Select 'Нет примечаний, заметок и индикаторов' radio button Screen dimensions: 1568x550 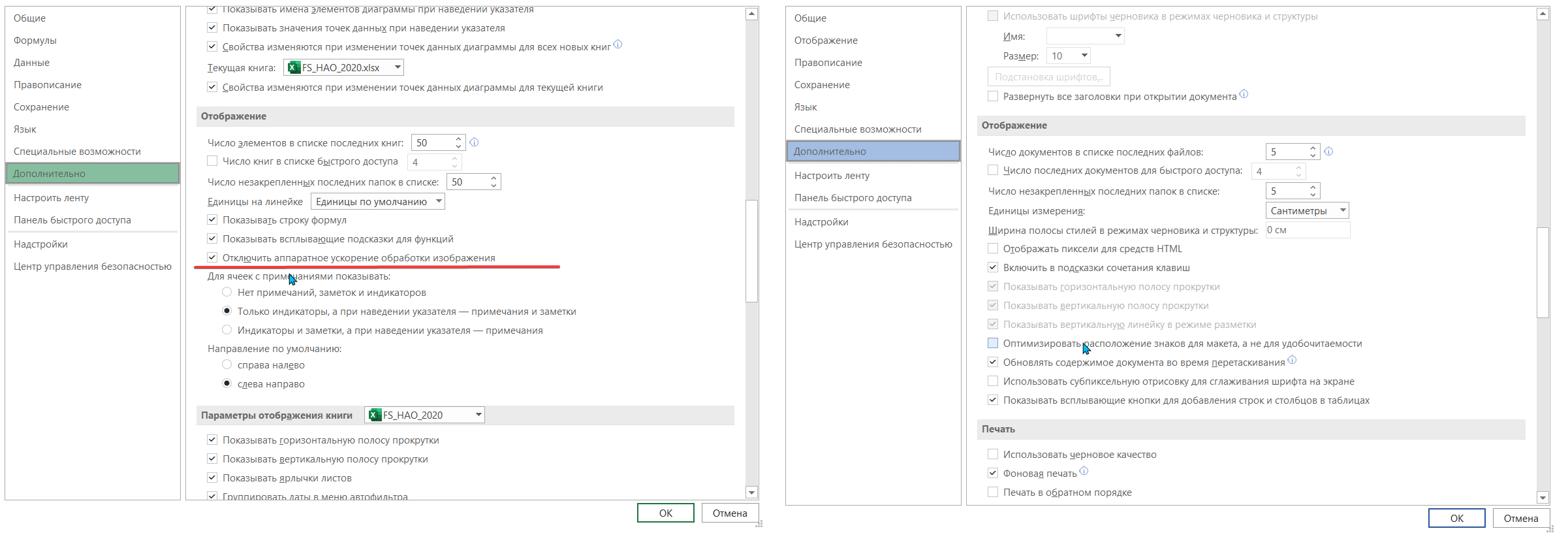tap(227, 292)
